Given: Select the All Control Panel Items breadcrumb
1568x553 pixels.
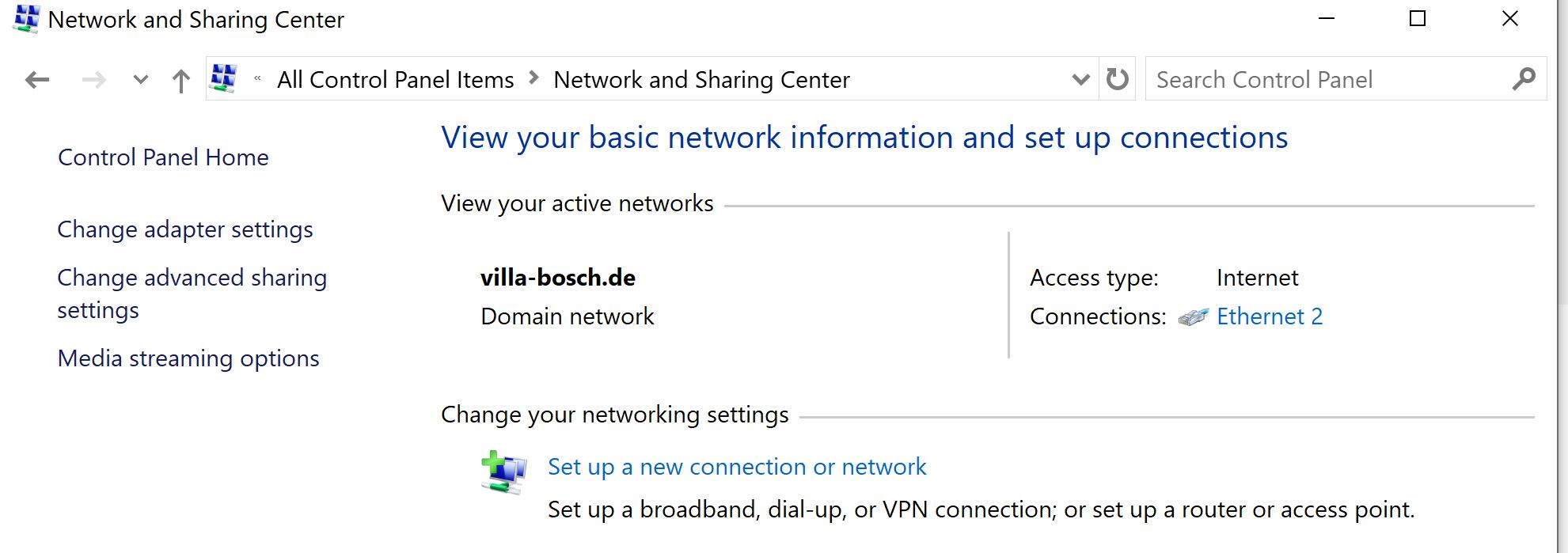Looking at the screenshot, I should coord(396,79).
